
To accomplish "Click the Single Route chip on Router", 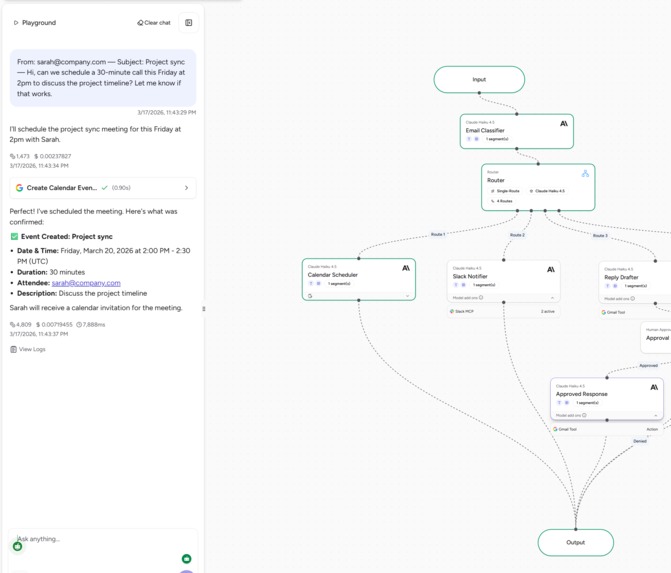I will click(505, 191).
